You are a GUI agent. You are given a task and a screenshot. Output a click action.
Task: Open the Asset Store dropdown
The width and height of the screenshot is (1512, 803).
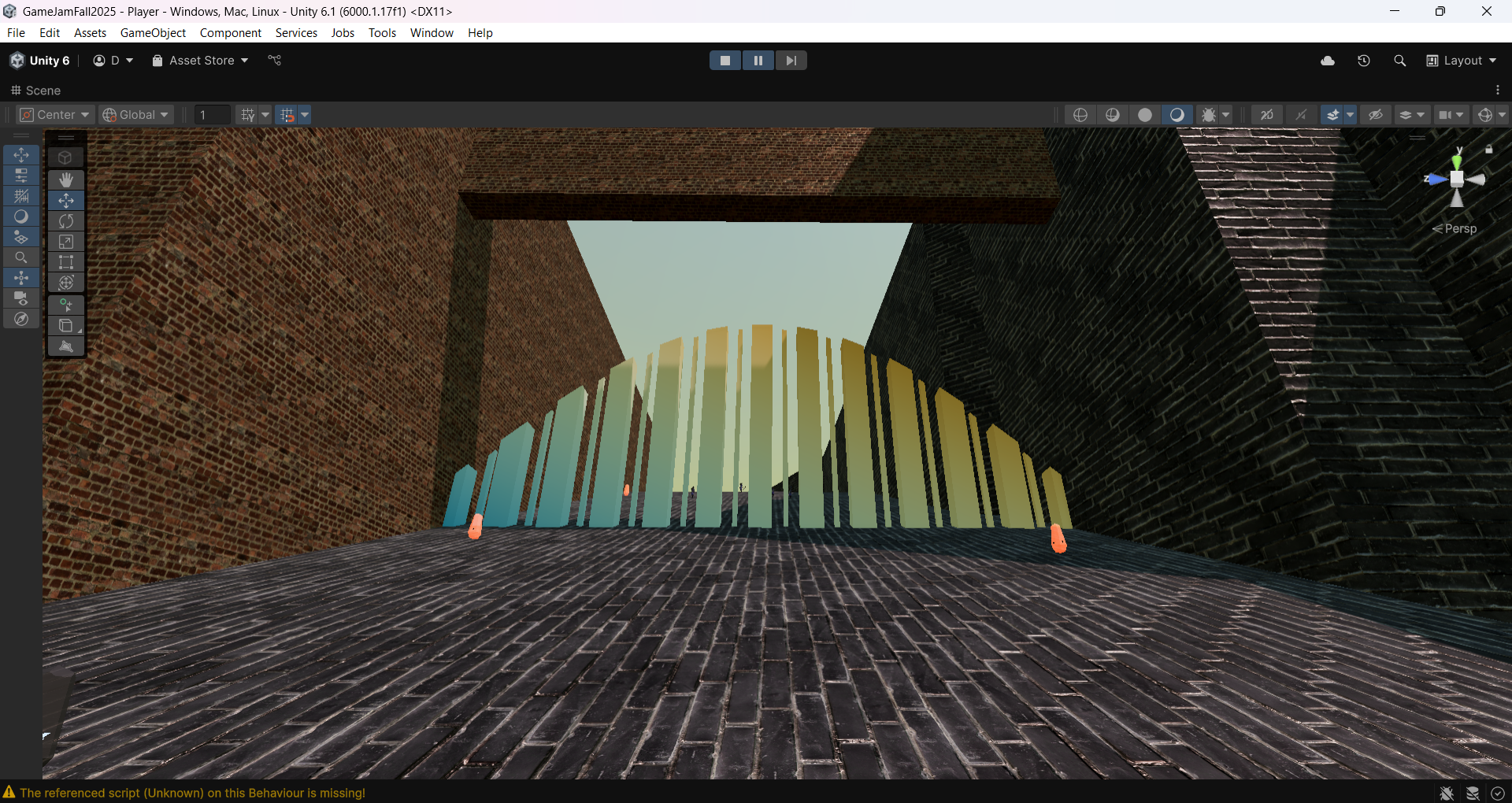(200, 61)
